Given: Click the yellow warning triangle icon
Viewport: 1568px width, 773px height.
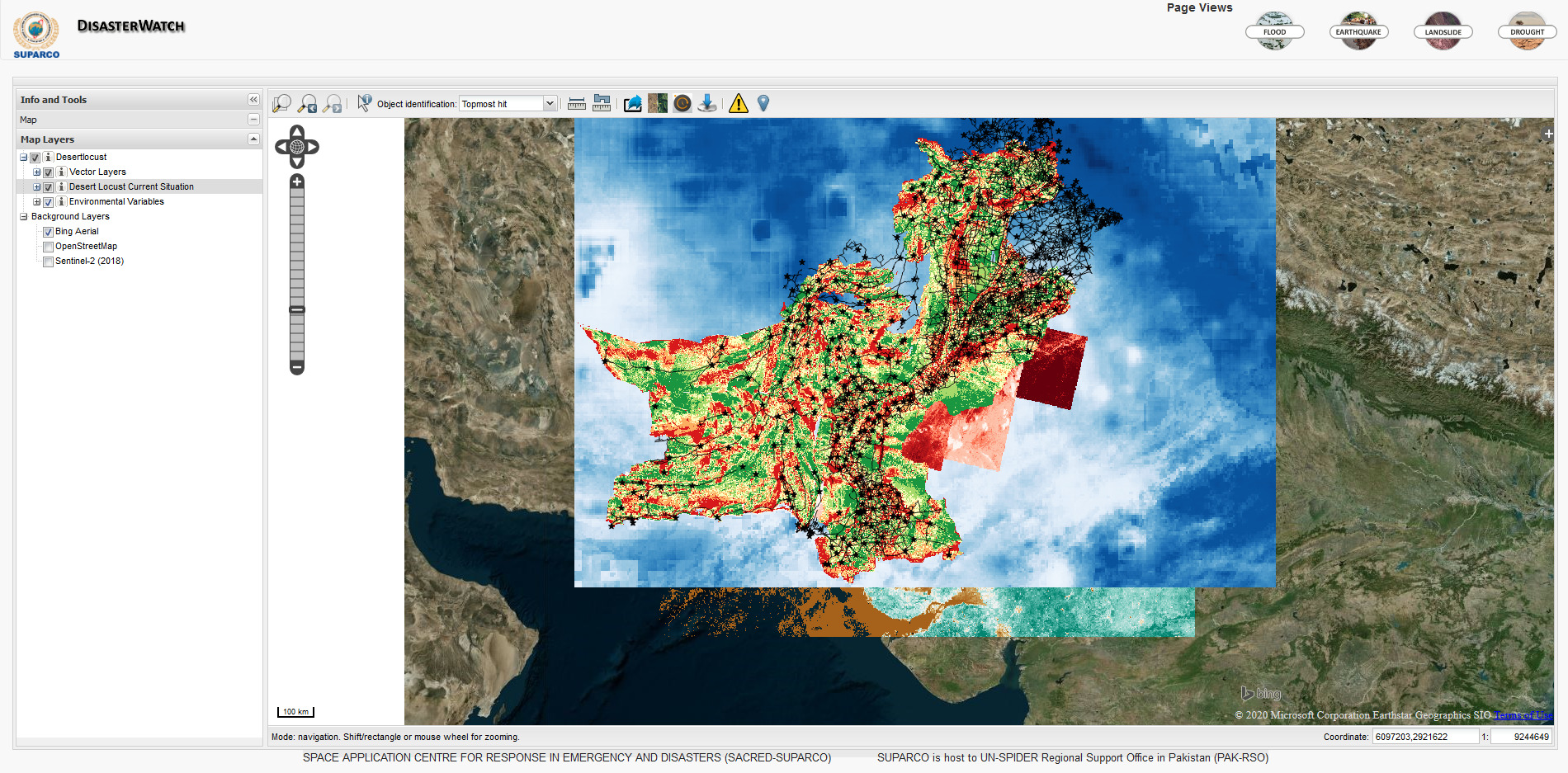Looking at the screenshot, I should tap(739, 103).
